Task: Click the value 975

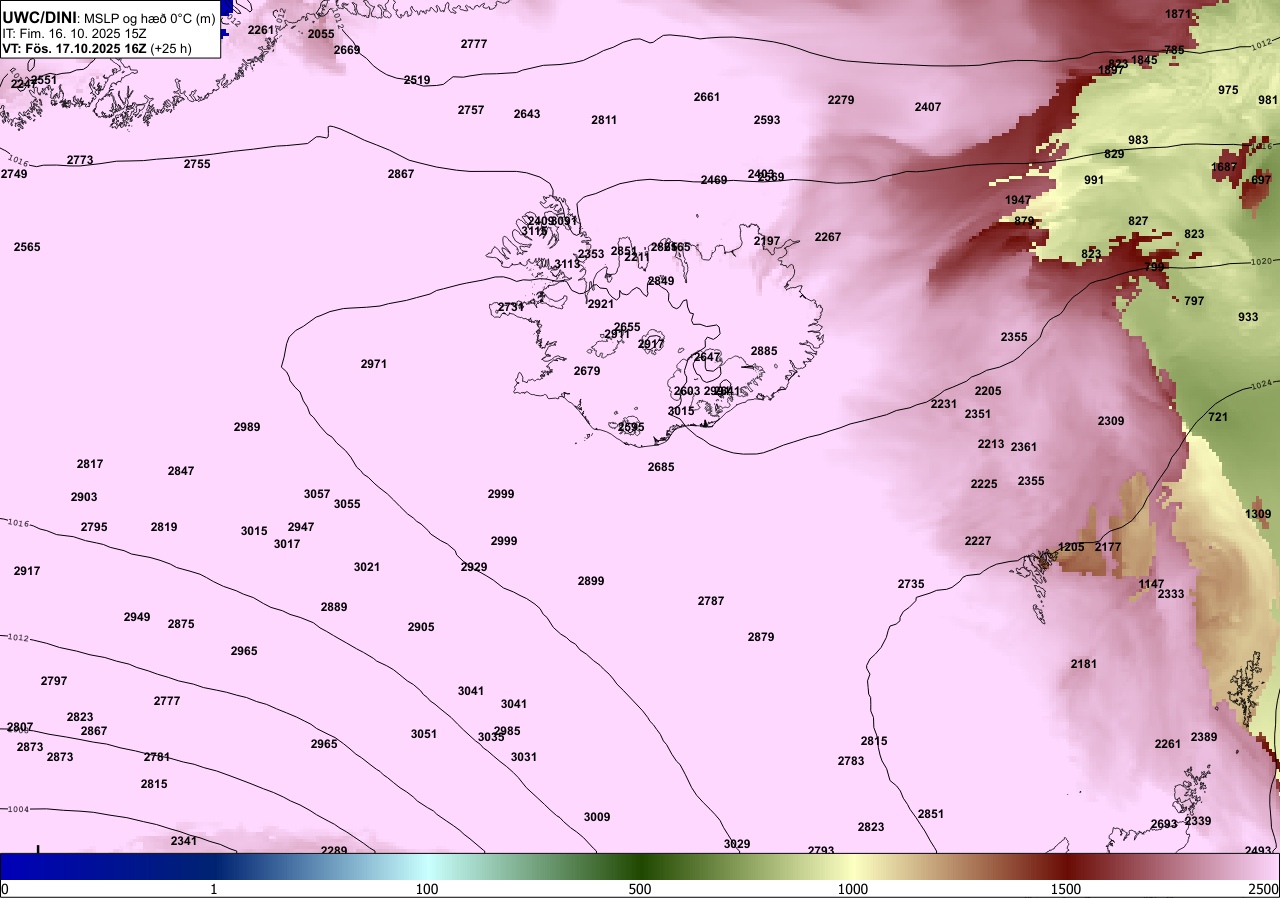Action: [x=1228, y=90]
